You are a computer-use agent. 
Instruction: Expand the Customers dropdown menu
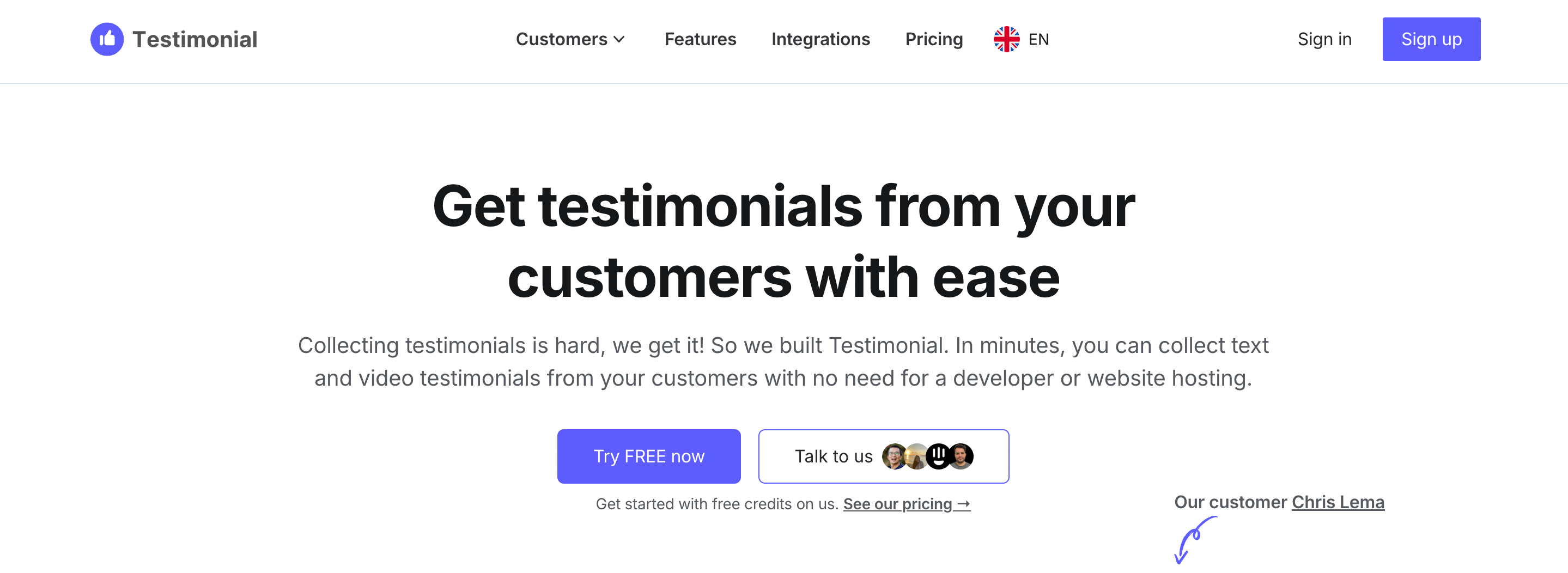coord(562,39)
